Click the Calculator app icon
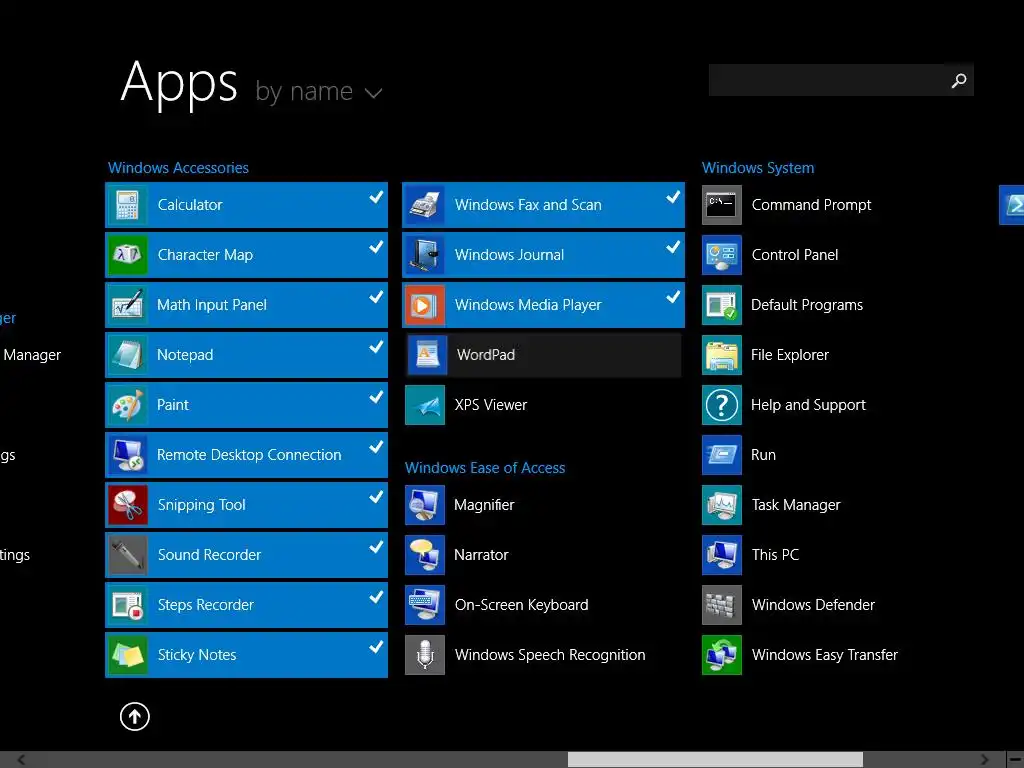The height and width of the screenshot is (768, 1024). (127, 205)
